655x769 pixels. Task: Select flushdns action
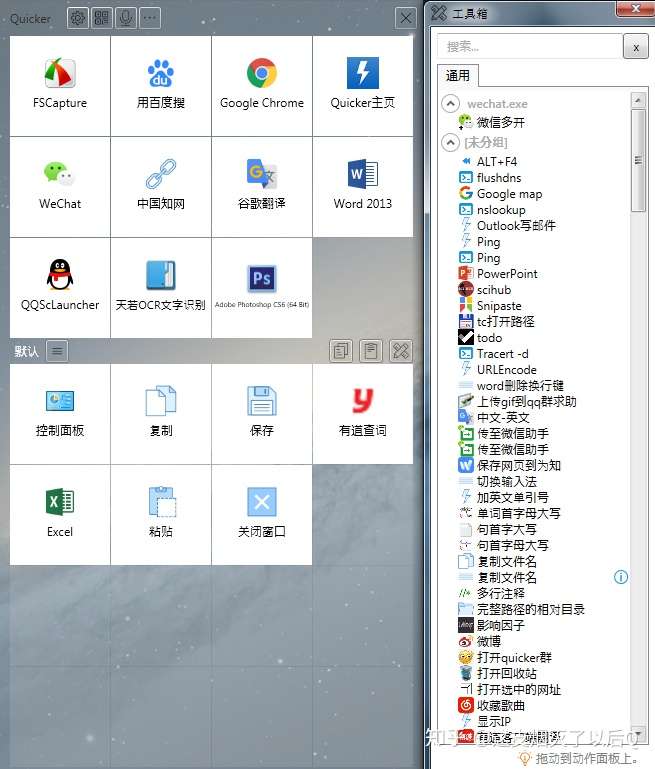point(490,178)
